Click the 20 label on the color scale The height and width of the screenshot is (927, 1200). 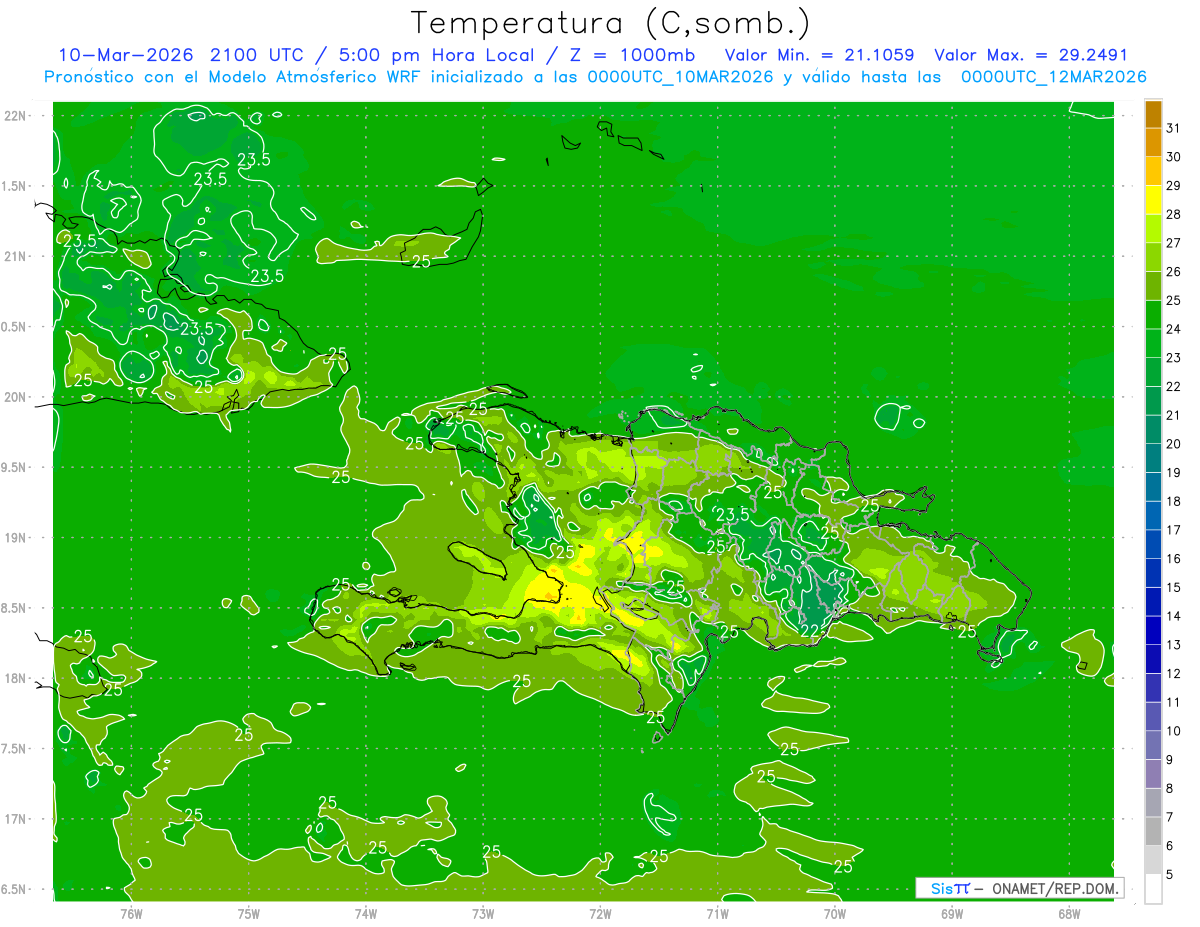click(x=1174, y=444)
